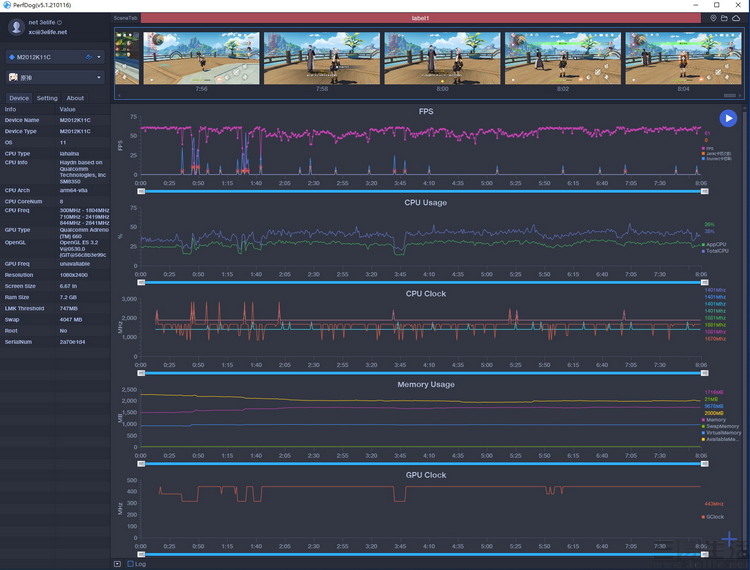Click the CPU Arch value arm64-v8a

coord(74,190)
